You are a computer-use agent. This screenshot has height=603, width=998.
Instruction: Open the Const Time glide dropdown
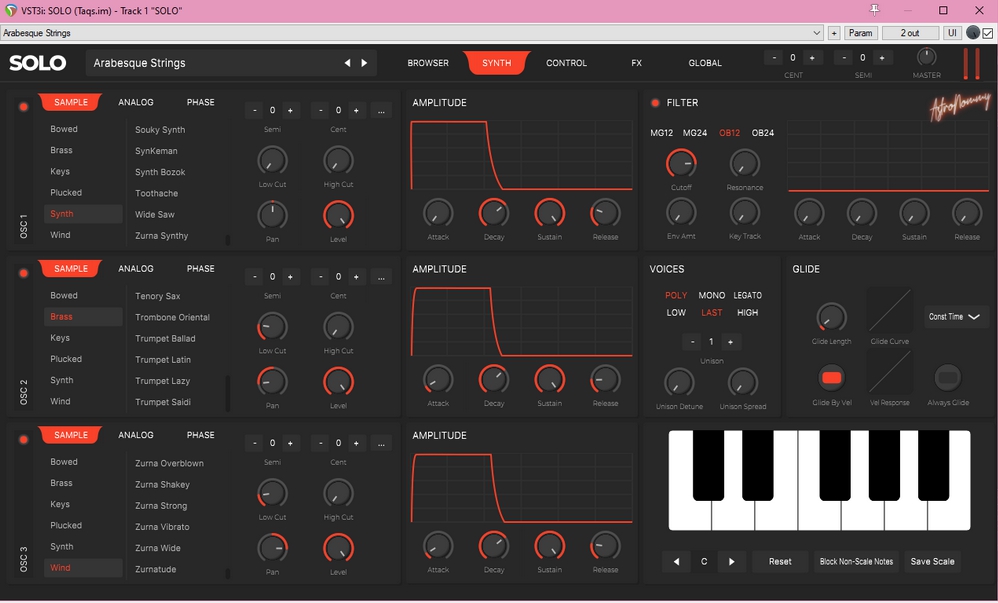[955, 316]
